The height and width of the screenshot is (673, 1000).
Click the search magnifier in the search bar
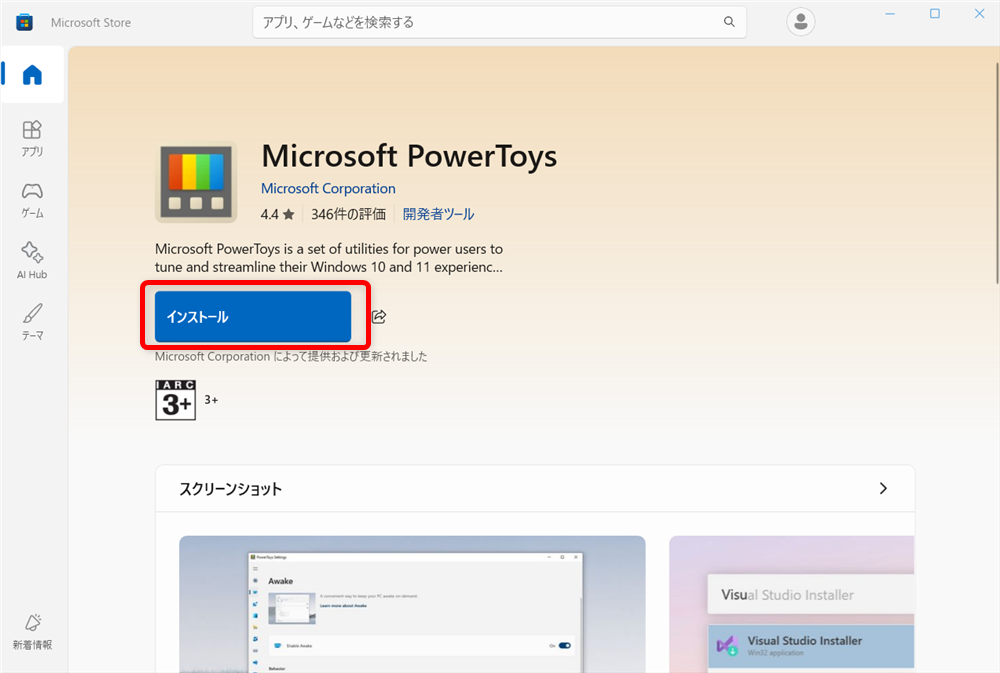[x=729, y=21]
